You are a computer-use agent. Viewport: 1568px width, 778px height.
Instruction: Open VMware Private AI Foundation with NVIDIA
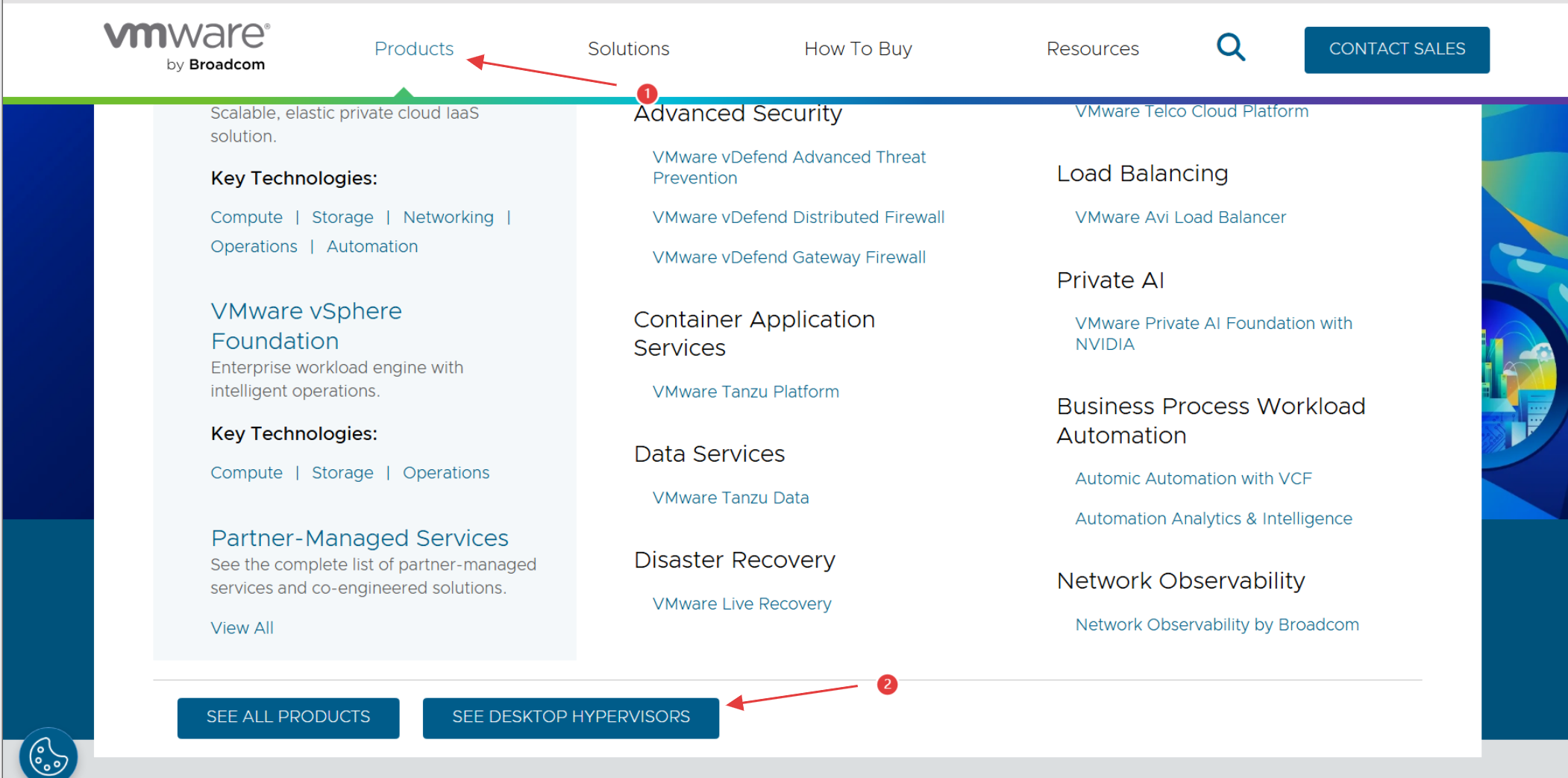pos(1212,333)
